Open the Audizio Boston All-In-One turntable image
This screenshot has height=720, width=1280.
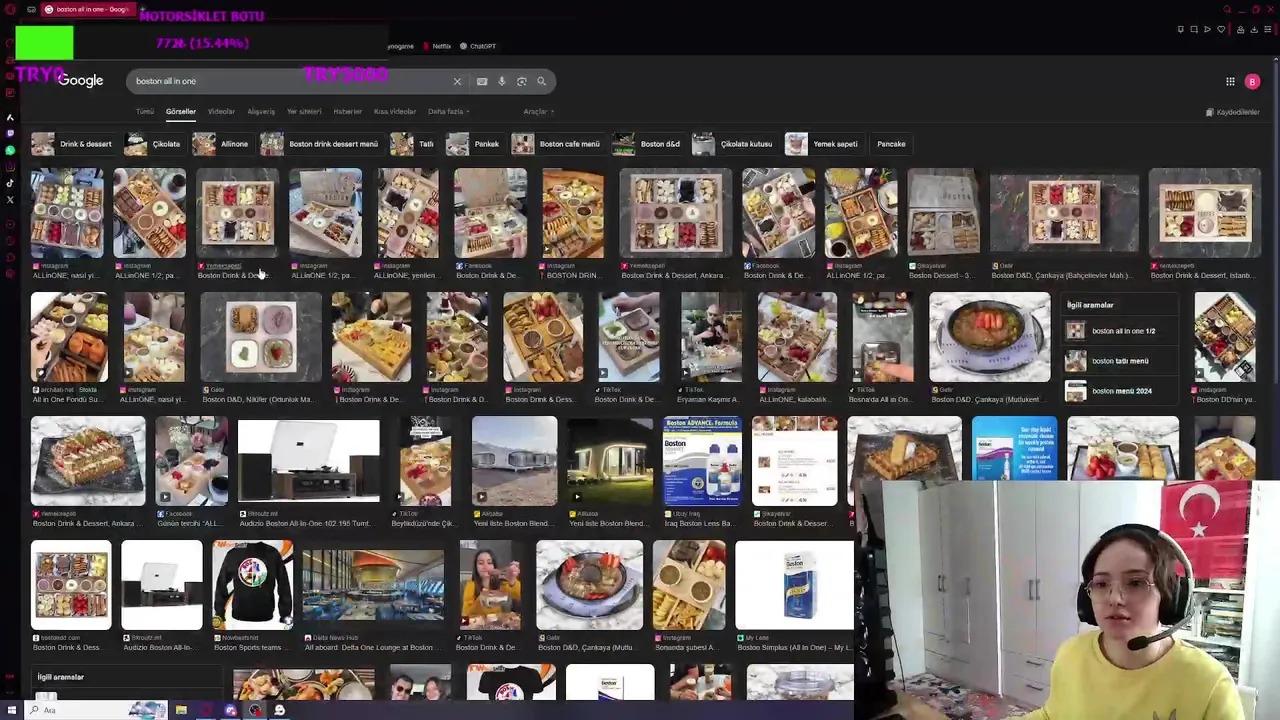(x=309, y=461)
